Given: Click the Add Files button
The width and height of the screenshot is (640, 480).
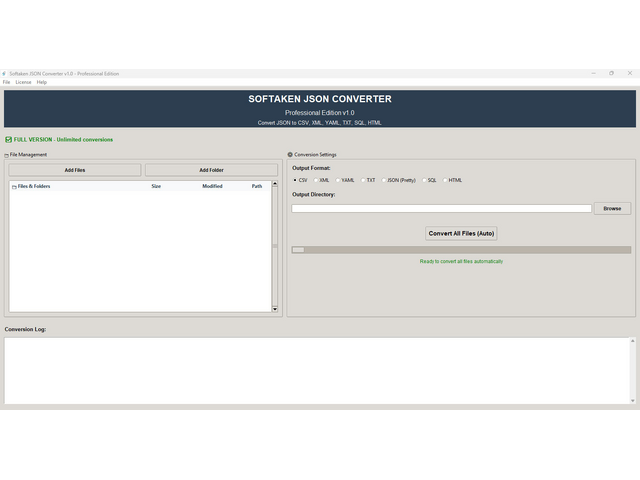Looking at the screenshot, I should coord(75,170).
